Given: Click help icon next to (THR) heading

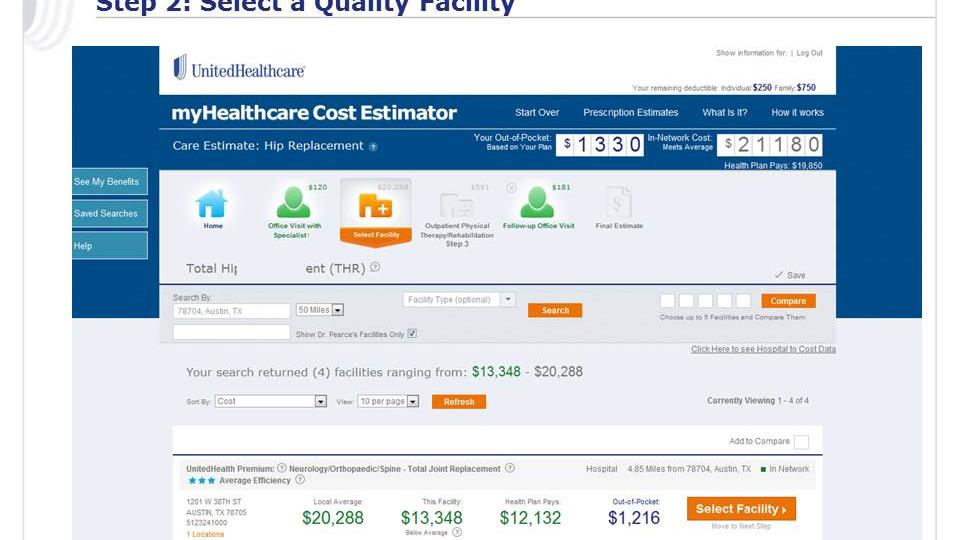Looking at the screenshot, I should pyautogui.click(x=375, y=267).
